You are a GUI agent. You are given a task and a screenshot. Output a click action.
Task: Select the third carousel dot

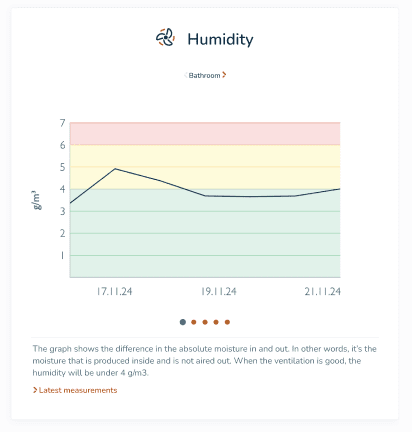click(x=205, y=322)
